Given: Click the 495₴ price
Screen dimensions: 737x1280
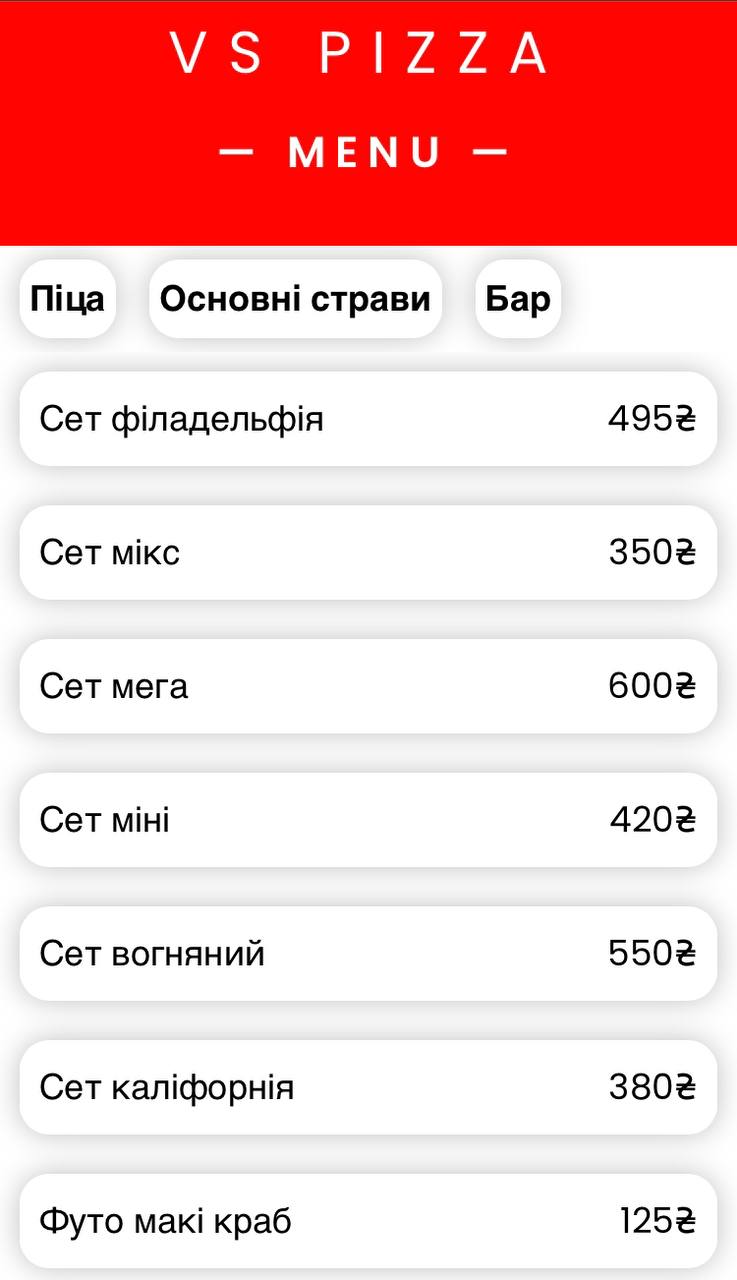Looking at the screenshot, I should pyautogui.click(x=651, y=419).
